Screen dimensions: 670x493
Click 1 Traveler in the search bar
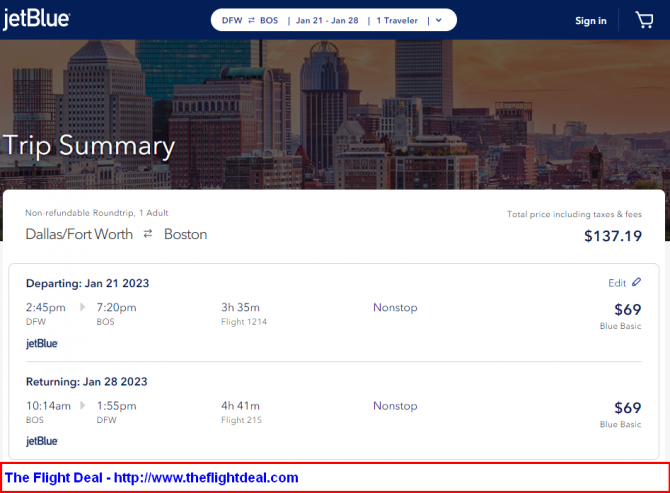click(x=397, y=21)
